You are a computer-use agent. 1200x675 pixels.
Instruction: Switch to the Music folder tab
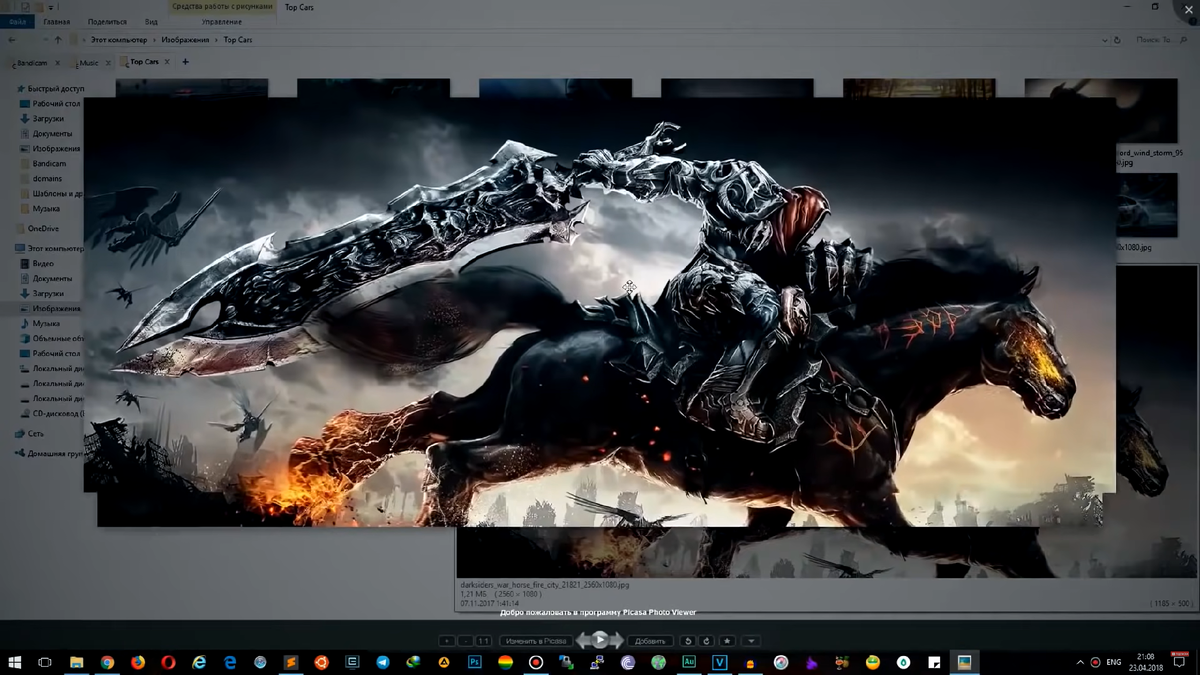click(x=89, y=63)
